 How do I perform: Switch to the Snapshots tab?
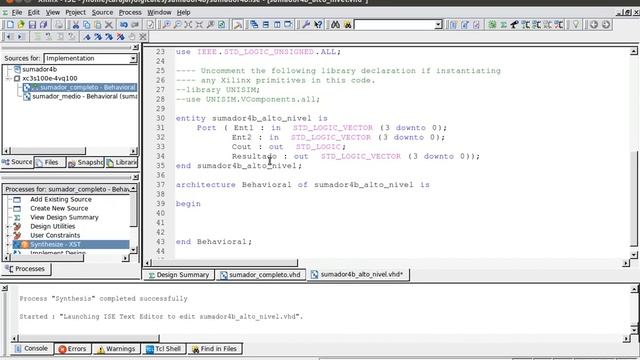tap(85, 162)
